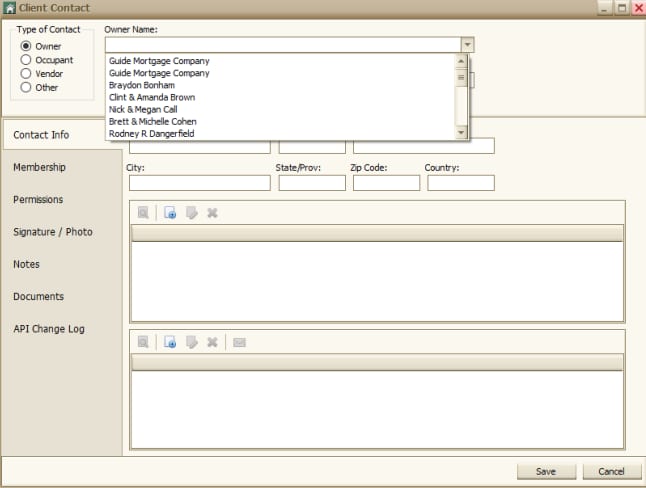Click the search icon in upper grid toolbar
The image size is (646, 488).
click(x=143, y=213)
